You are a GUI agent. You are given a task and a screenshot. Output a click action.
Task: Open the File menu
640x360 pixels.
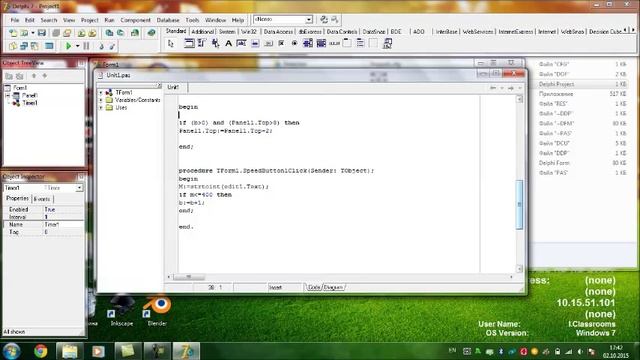[15, 20]
